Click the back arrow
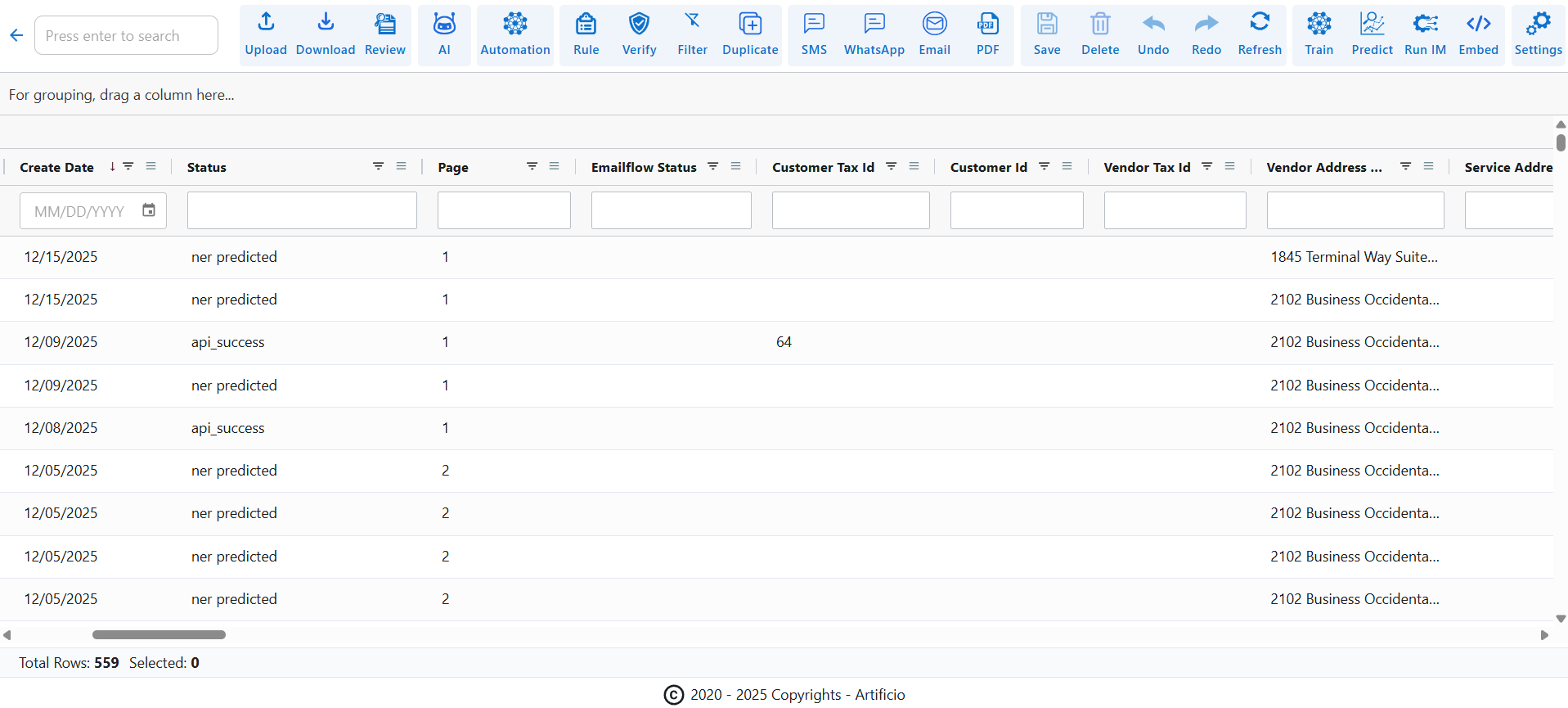The height and width of the screenshot is (708, 1568). coord(16,35)
